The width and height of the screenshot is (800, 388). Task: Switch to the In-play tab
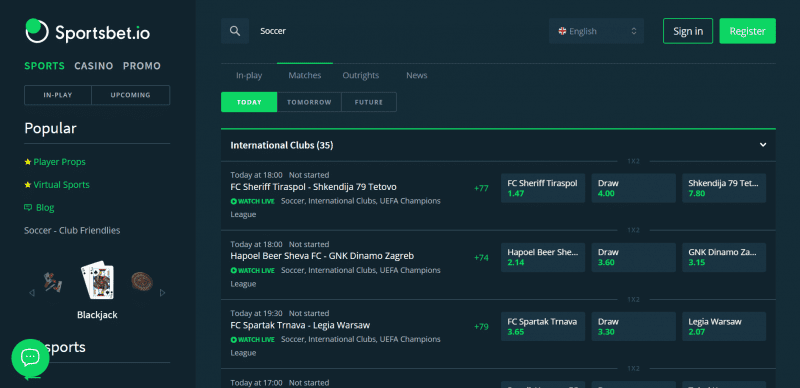249,76
